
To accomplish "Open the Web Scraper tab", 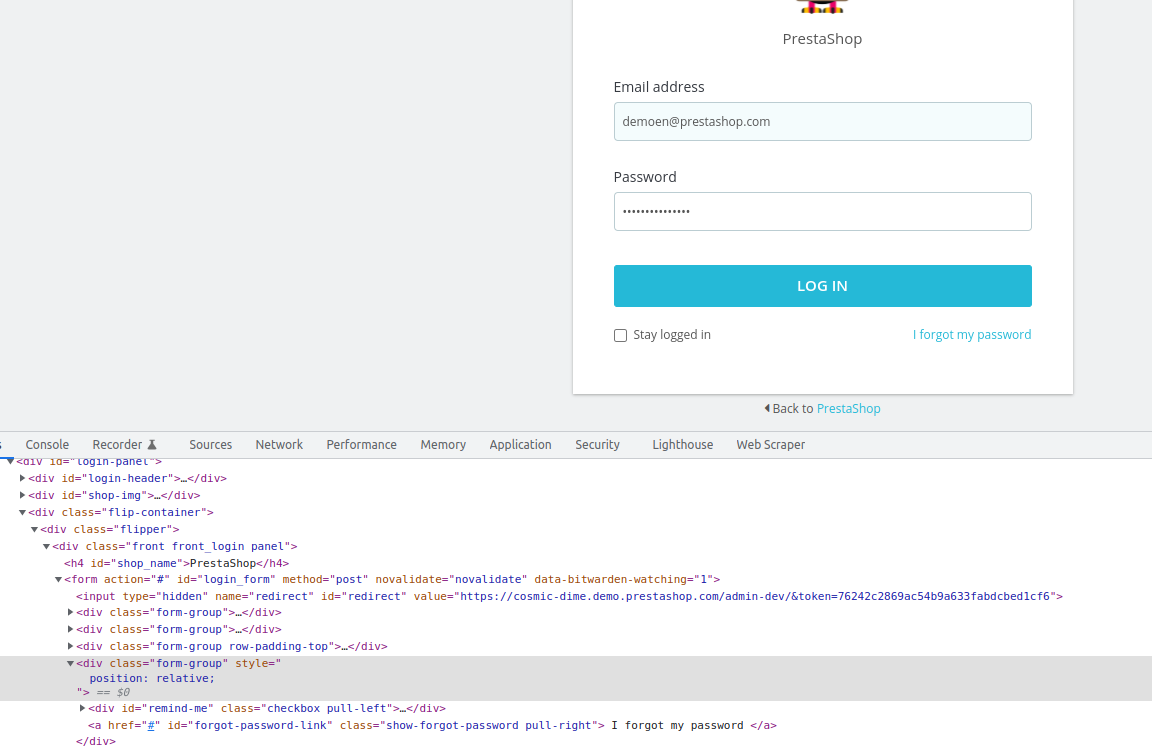I will pyautogui.click(x=770, y=444).
